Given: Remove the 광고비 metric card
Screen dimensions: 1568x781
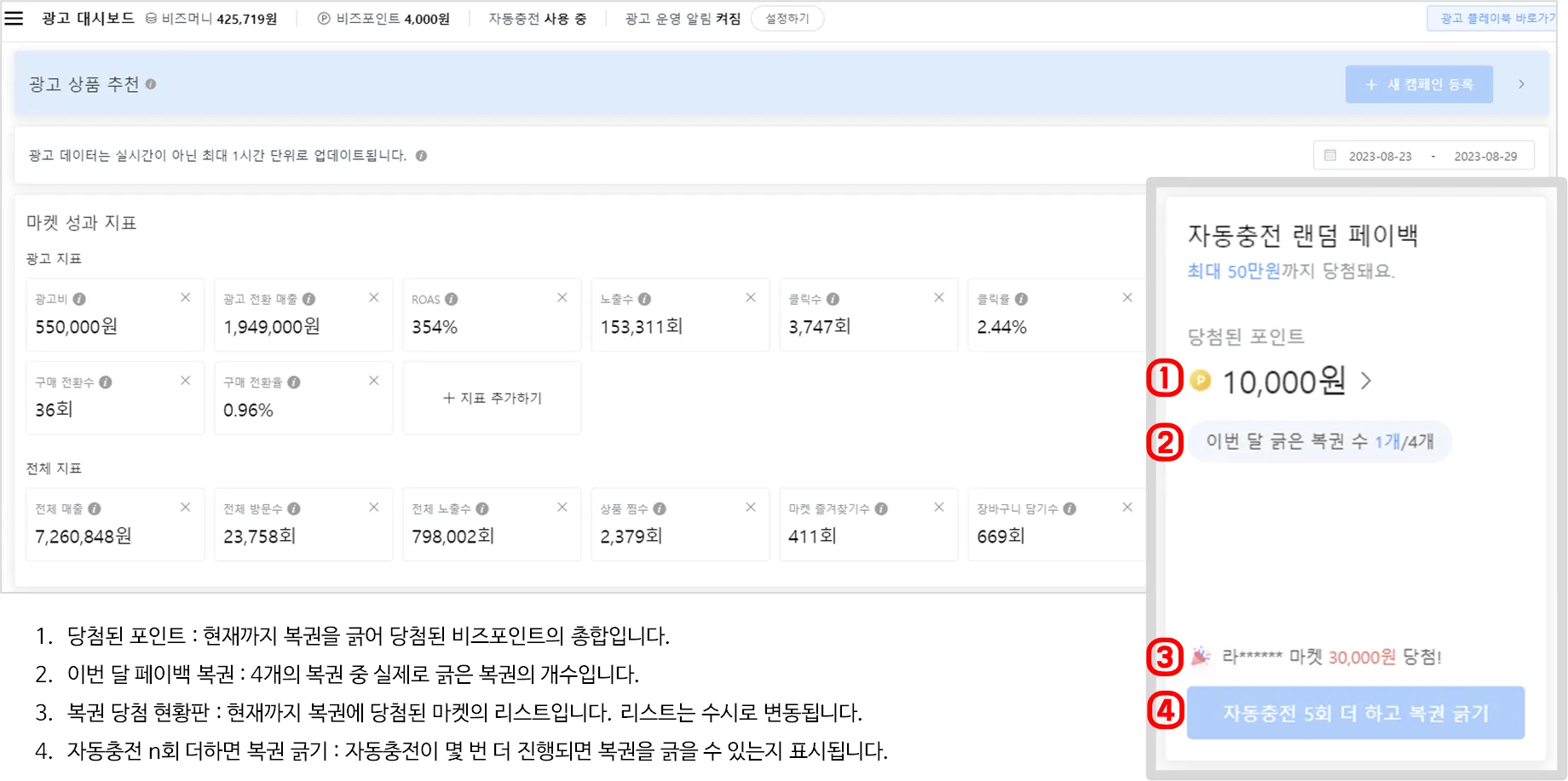Looking at the screenshot, I should coord(185,297).
